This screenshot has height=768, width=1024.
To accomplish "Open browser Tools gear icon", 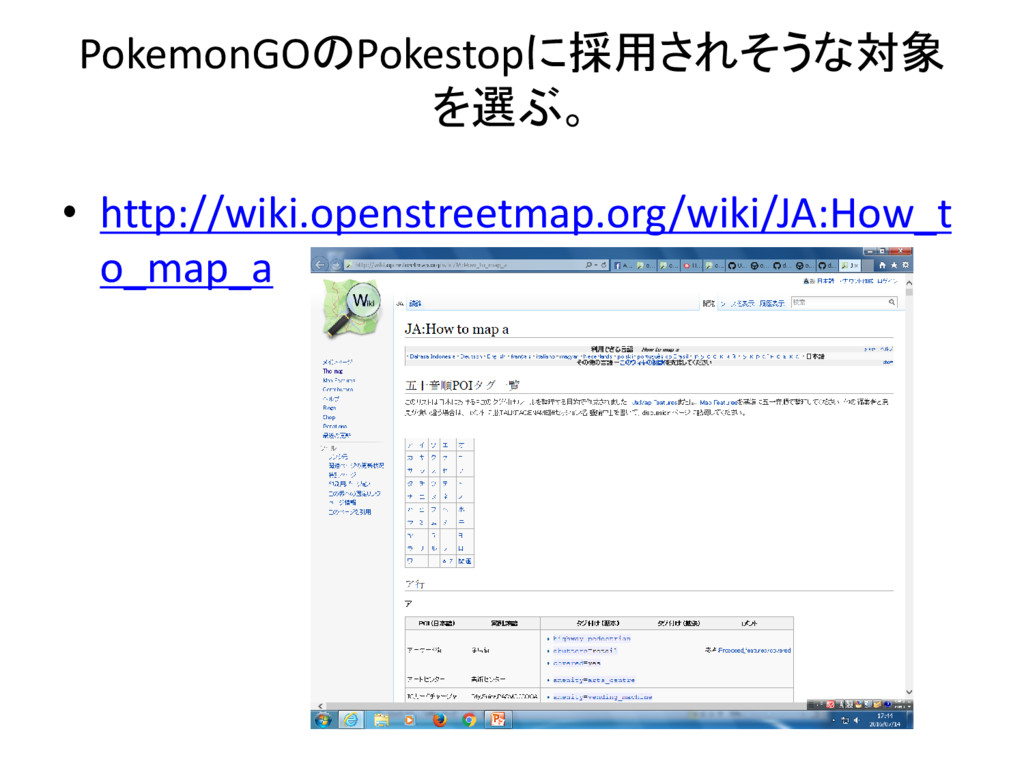I will pyautogui.click(x=904, y=265).
